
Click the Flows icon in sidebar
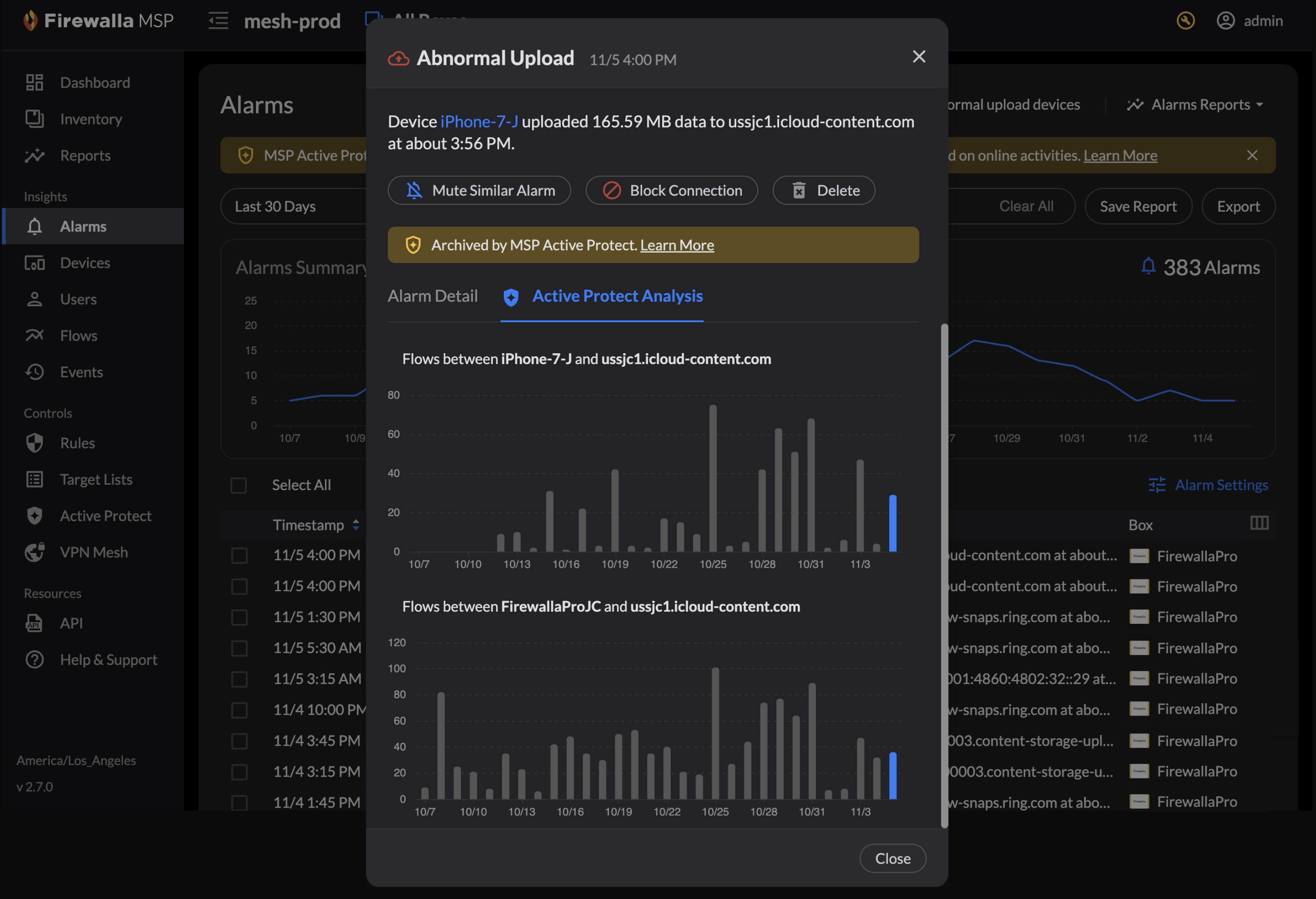(x=34, y=336)
